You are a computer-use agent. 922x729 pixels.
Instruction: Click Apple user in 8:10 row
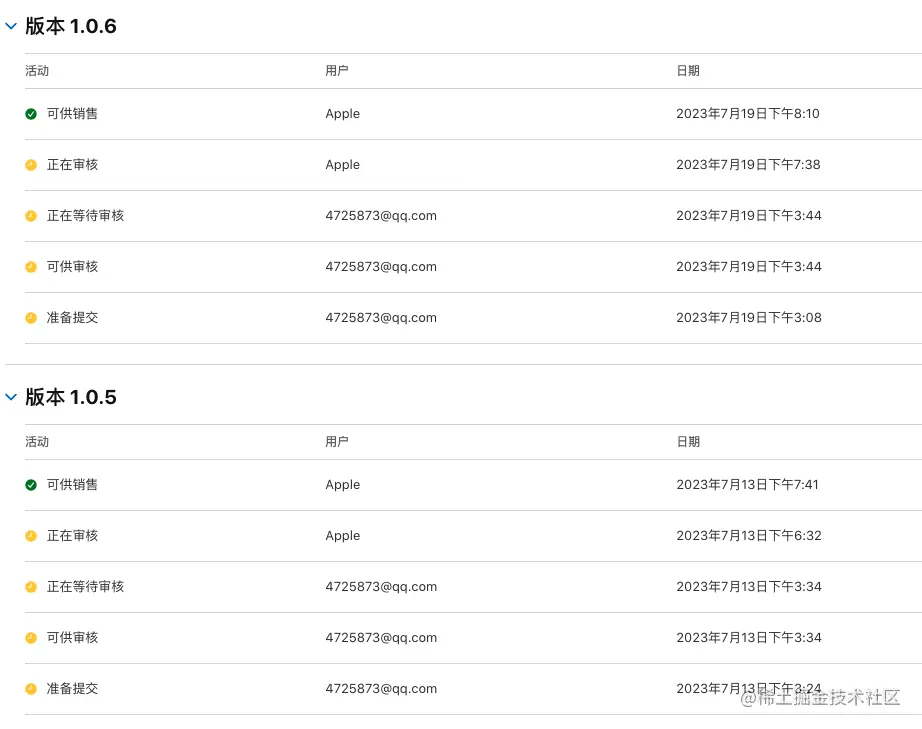(x=342, y=113)
